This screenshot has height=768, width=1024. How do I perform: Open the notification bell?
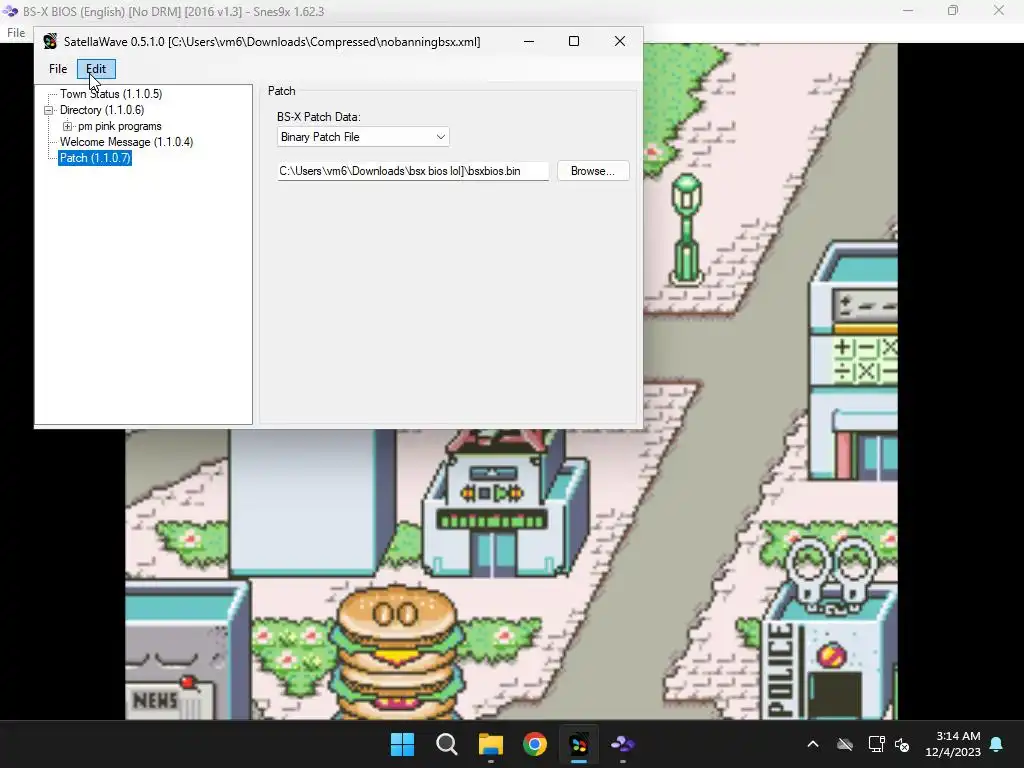(997, 744)
